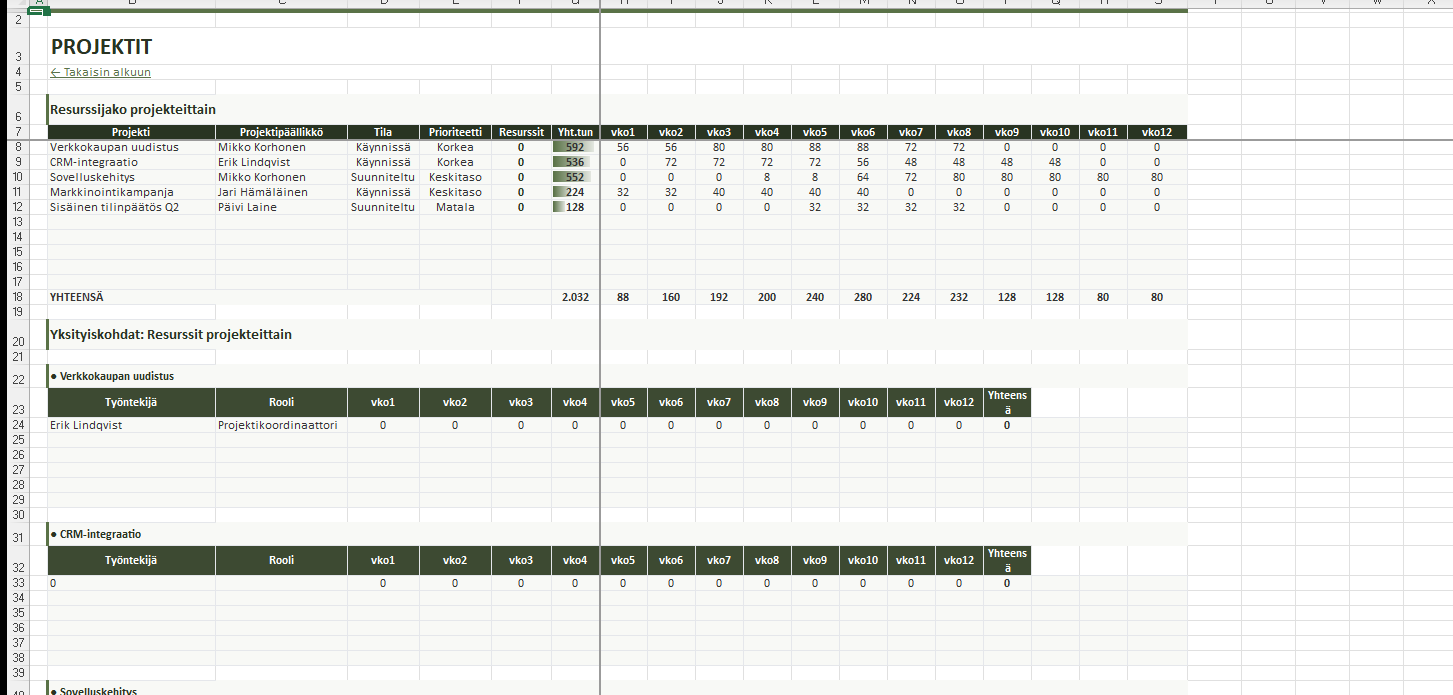The image size is (1453, 695).
Task: Click the grand total 2.032 cell
Action: (575, 297)
